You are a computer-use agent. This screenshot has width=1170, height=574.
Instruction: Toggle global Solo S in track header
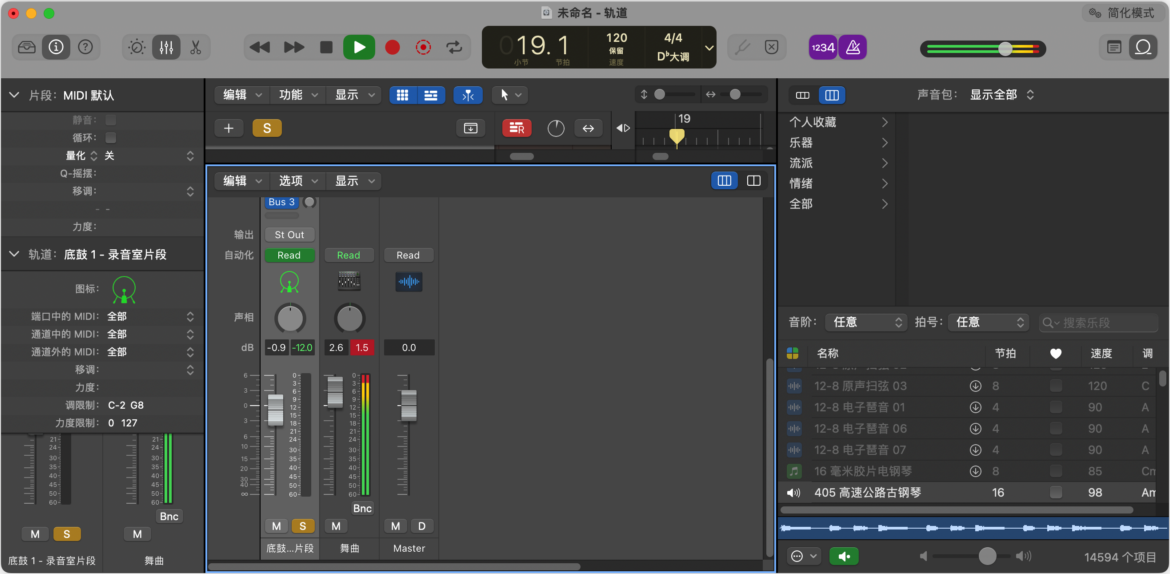(267, 128)
